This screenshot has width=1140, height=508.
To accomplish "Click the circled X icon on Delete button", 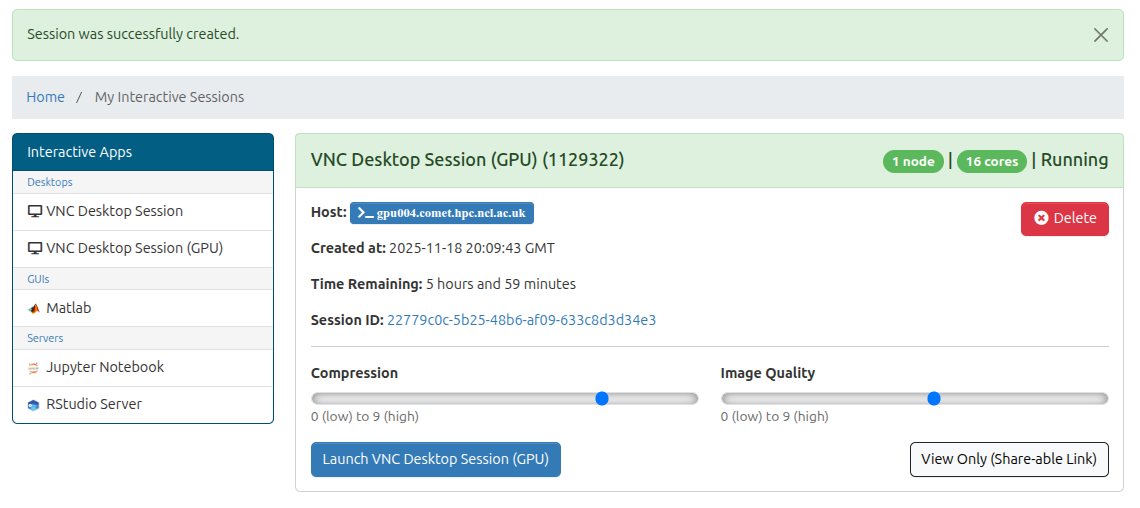I will 1041,218.
